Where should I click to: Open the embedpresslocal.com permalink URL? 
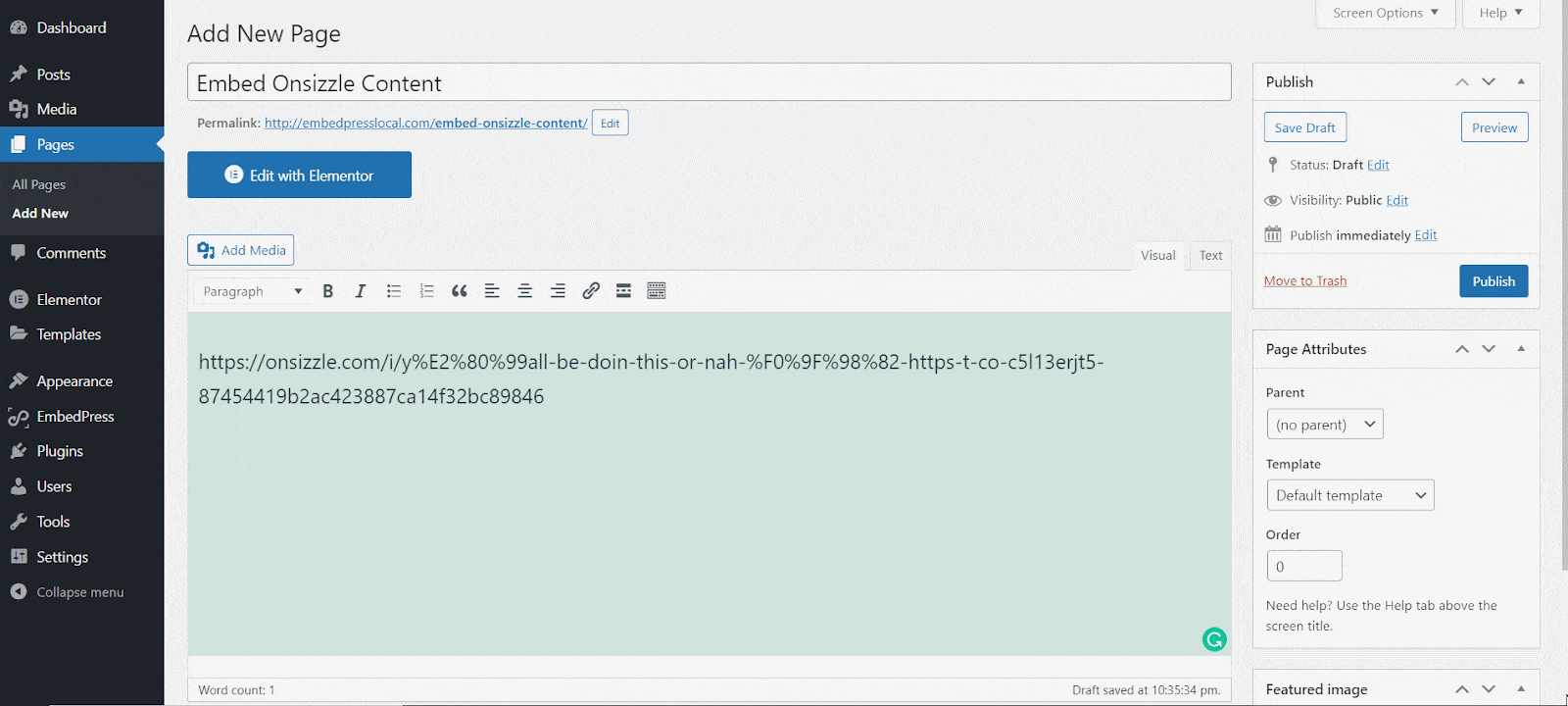pos(426,124)
